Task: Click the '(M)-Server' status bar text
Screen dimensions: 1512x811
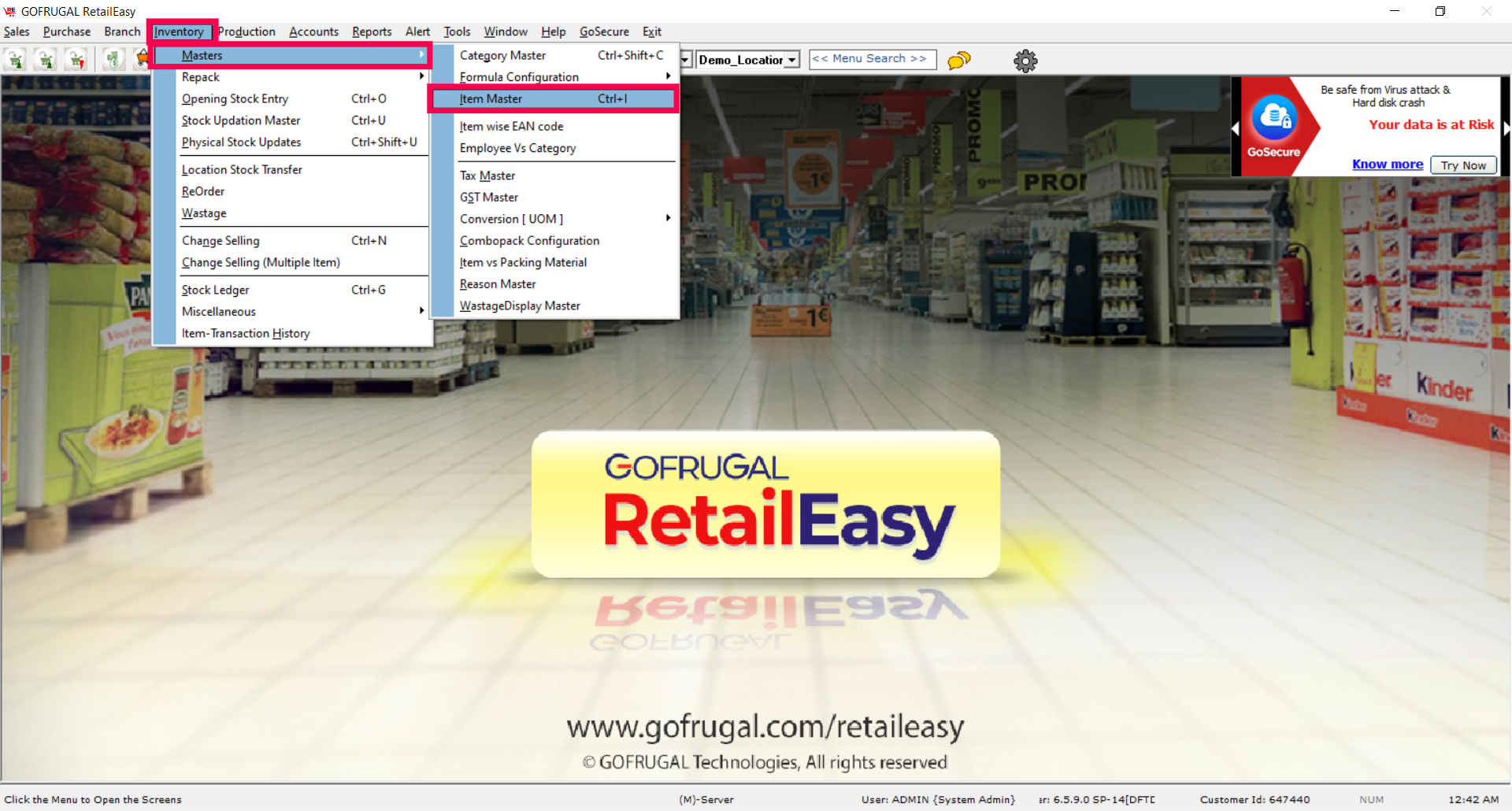Action: [706, 799]
